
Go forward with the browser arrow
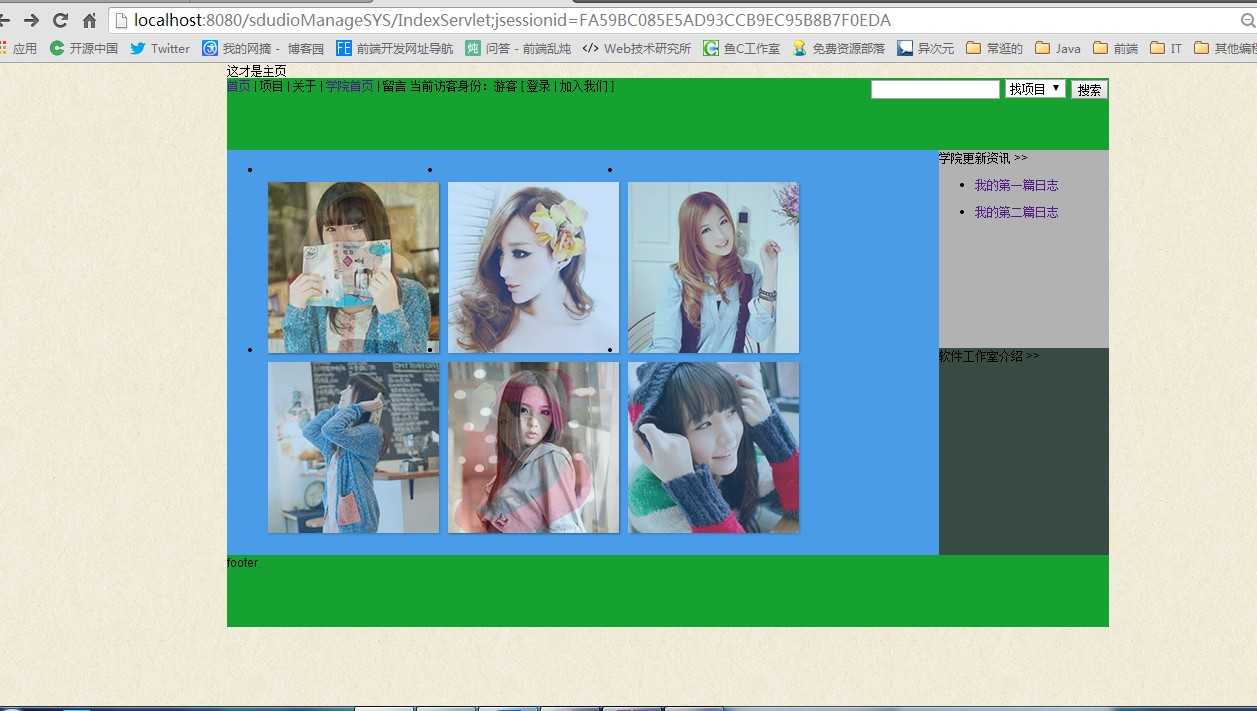(x=31, y=20)
